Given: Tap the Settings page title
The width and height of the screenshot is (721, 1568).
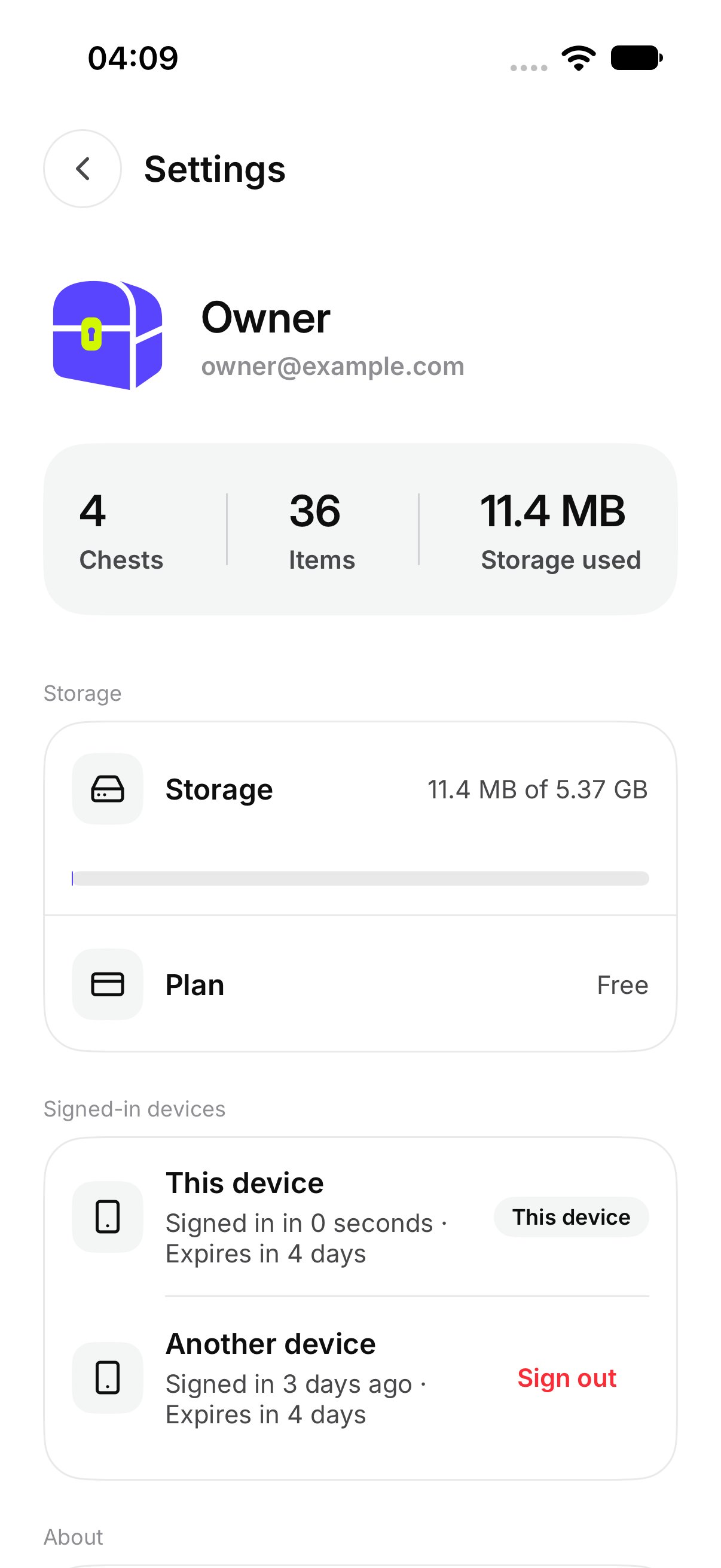Looking at the screenshot, I should (215, 169).
